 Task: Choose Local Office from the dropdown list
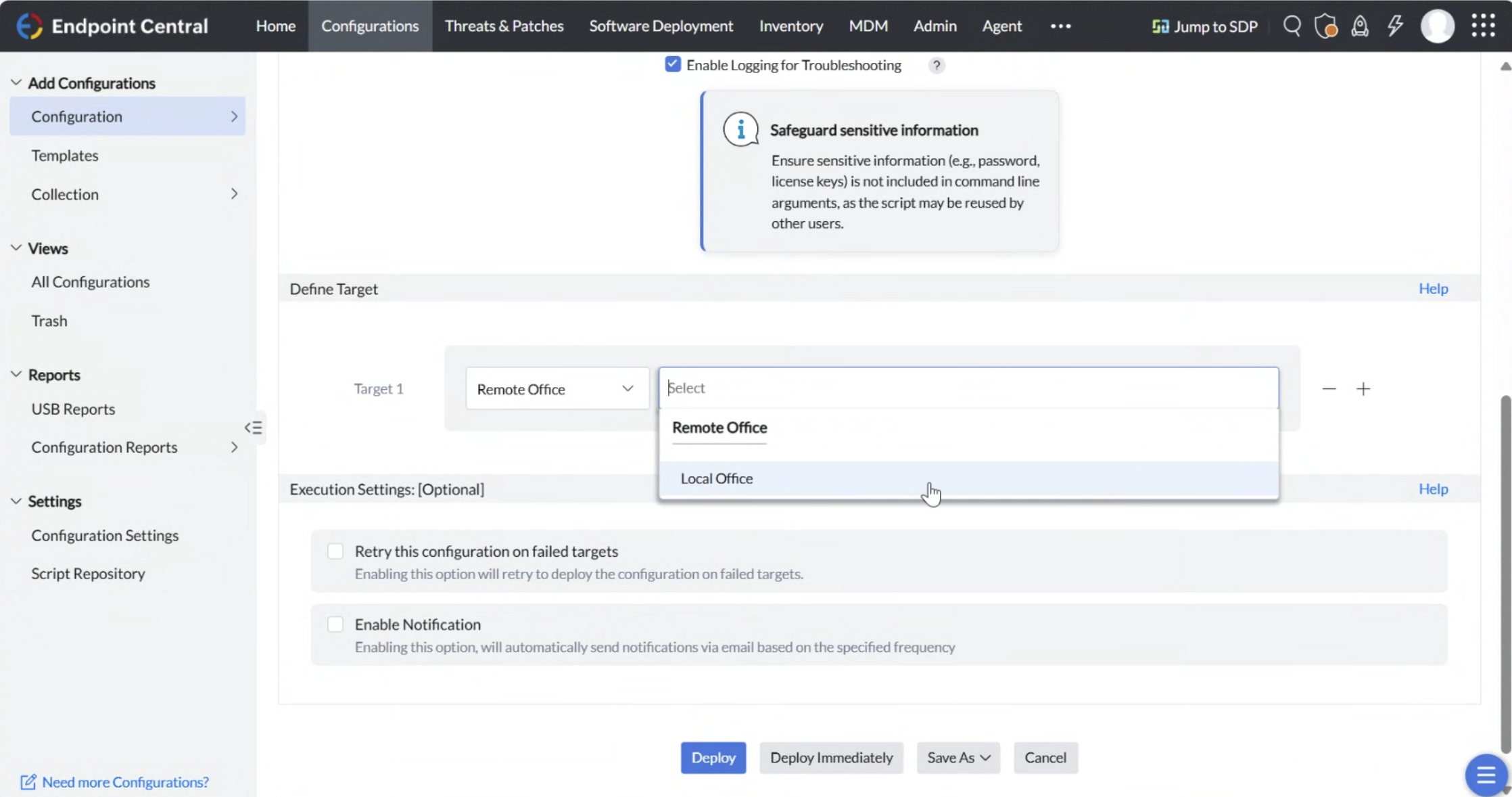pos(717,479)
